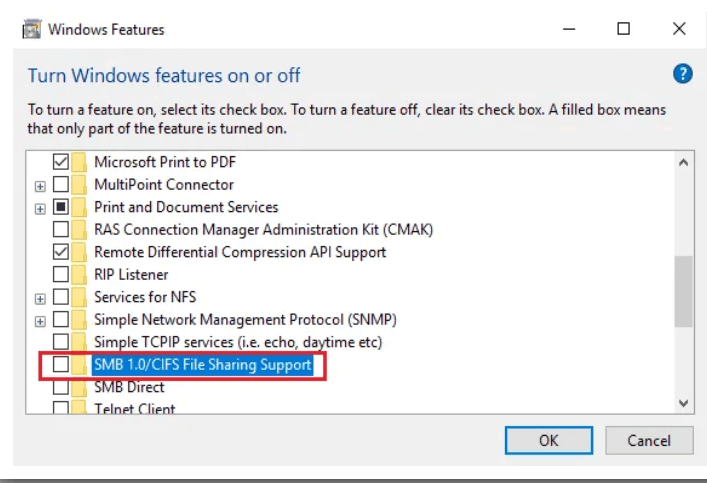The height and width of the screenshot is (483, 707).
Task: Expand the MultiPoint Connector node
Action: coord(40,186)
